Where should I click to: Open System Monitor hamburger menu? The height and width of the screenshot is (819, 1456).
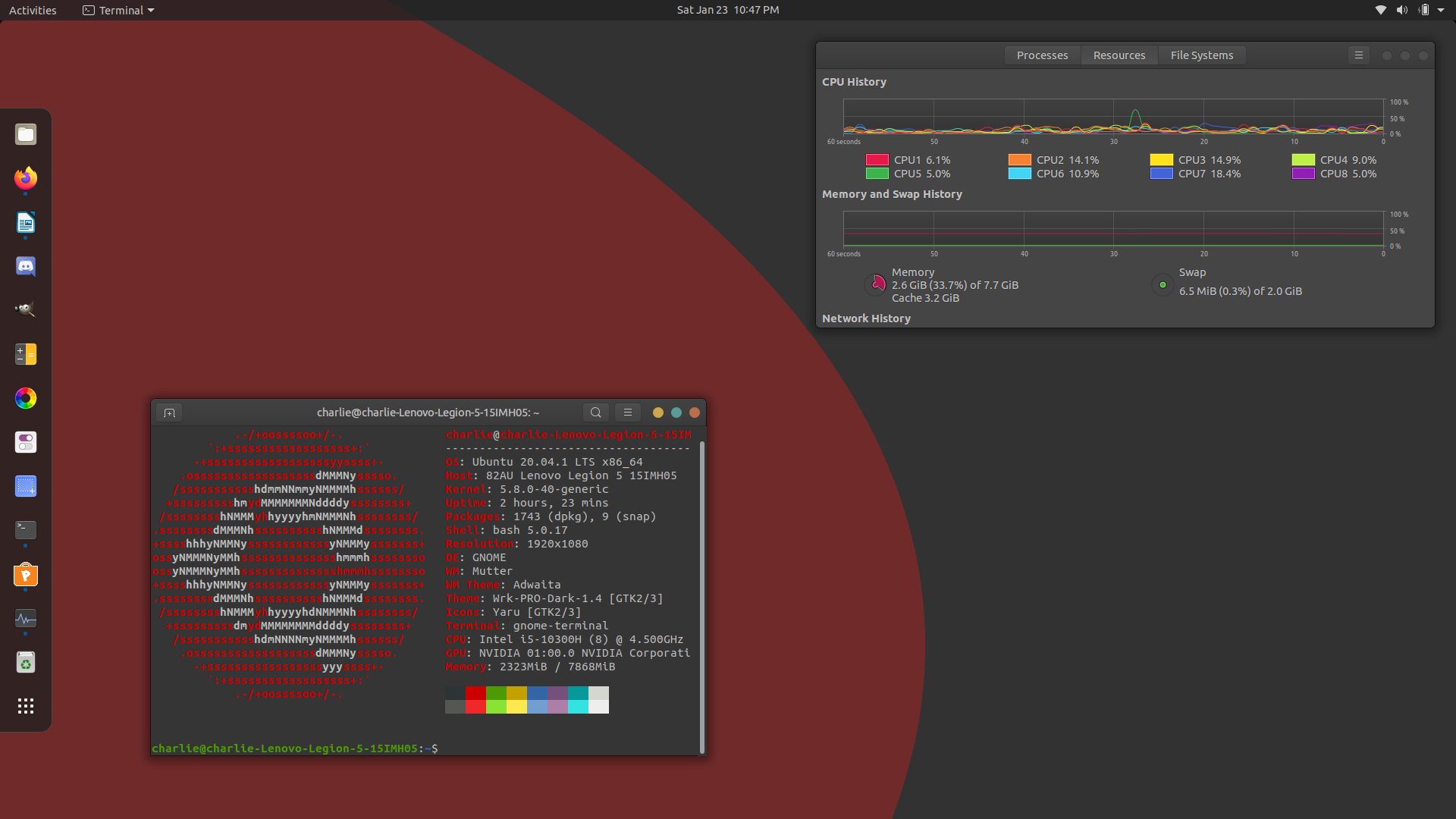pyautogui.click(x=1359, y=55)
